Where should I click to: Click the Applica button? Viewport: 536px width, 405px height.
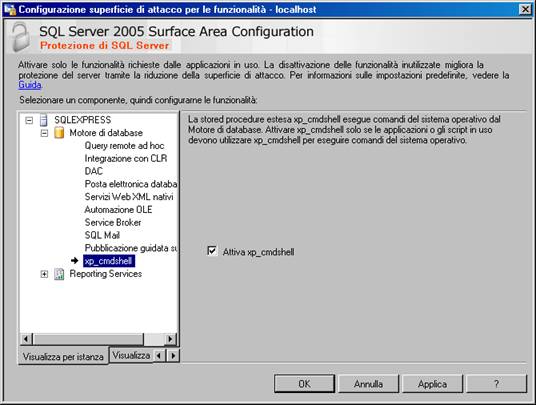tap(432, 384)
